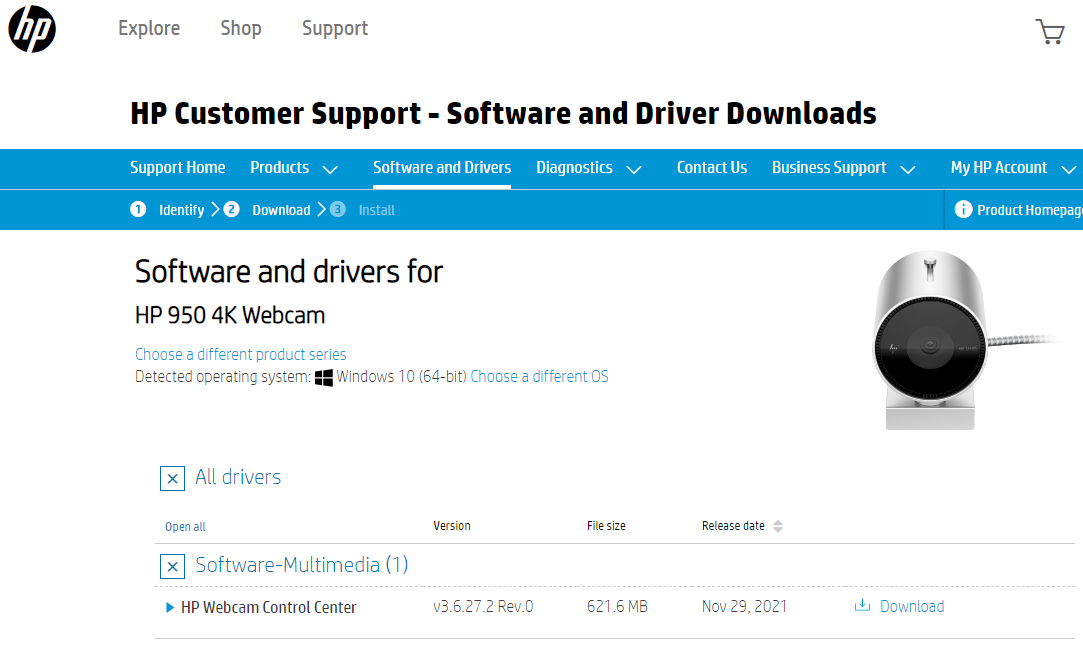Screen dimensions: 1083x661
Task: Click the Product Homepage info icon
Action: point(963,209)
